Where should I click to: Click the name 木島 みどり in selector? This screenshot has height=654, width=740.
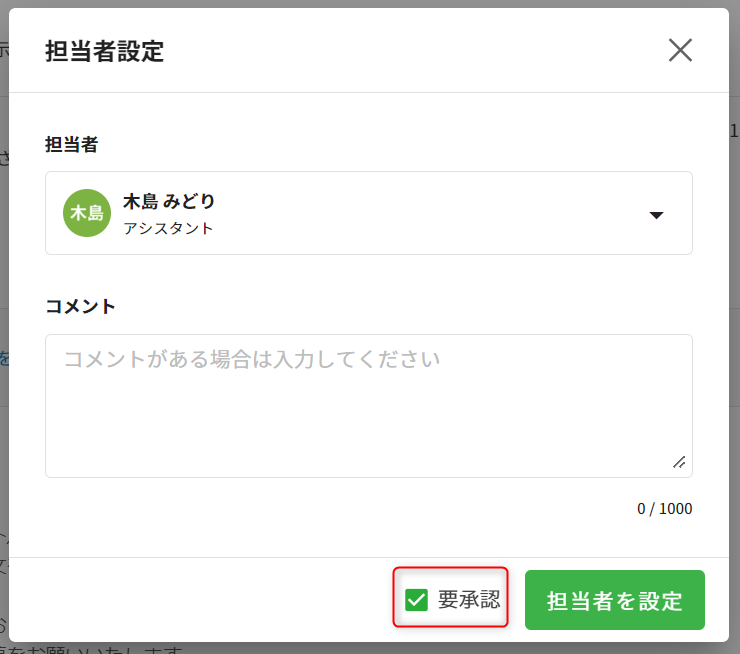[169, 201]
